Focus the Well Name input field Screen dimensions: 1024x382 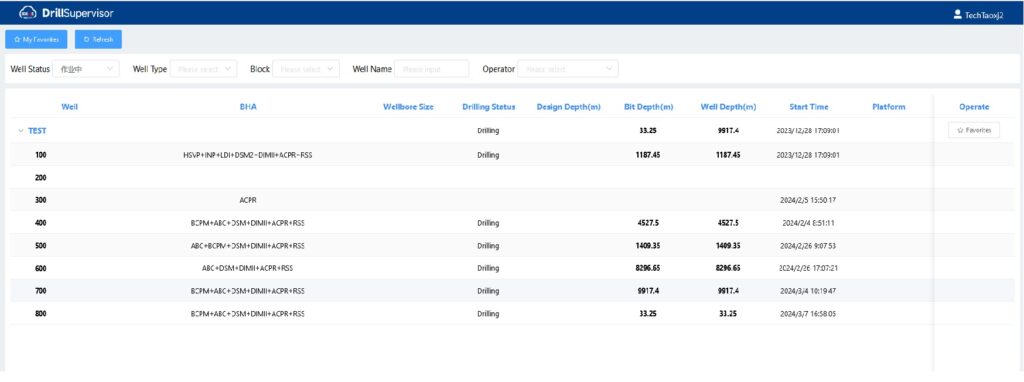432,69
